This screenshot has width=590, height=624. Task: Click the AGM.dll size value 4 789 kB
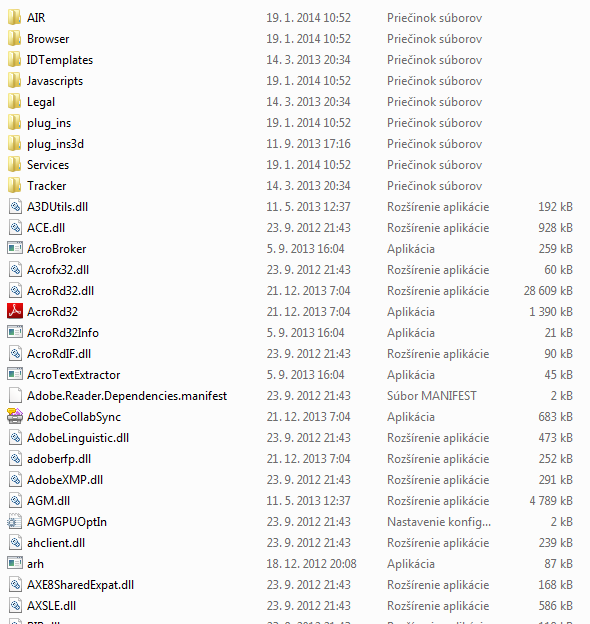(551, 501)
